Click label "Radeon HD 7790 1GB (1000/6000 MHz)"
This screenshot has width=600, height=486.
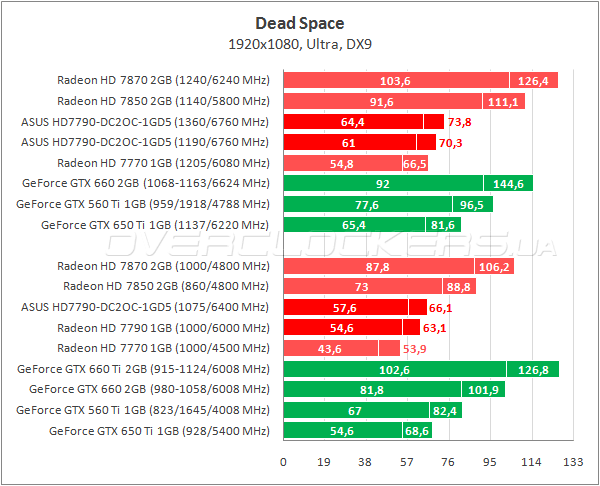tap(163, 328)
